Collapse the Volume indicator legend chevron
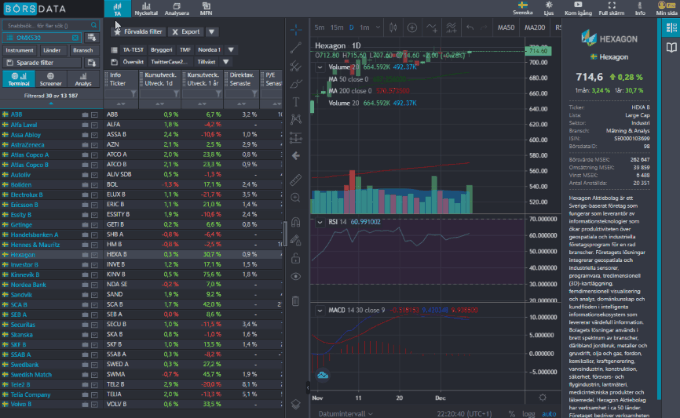680x418 pixels. 320,67
